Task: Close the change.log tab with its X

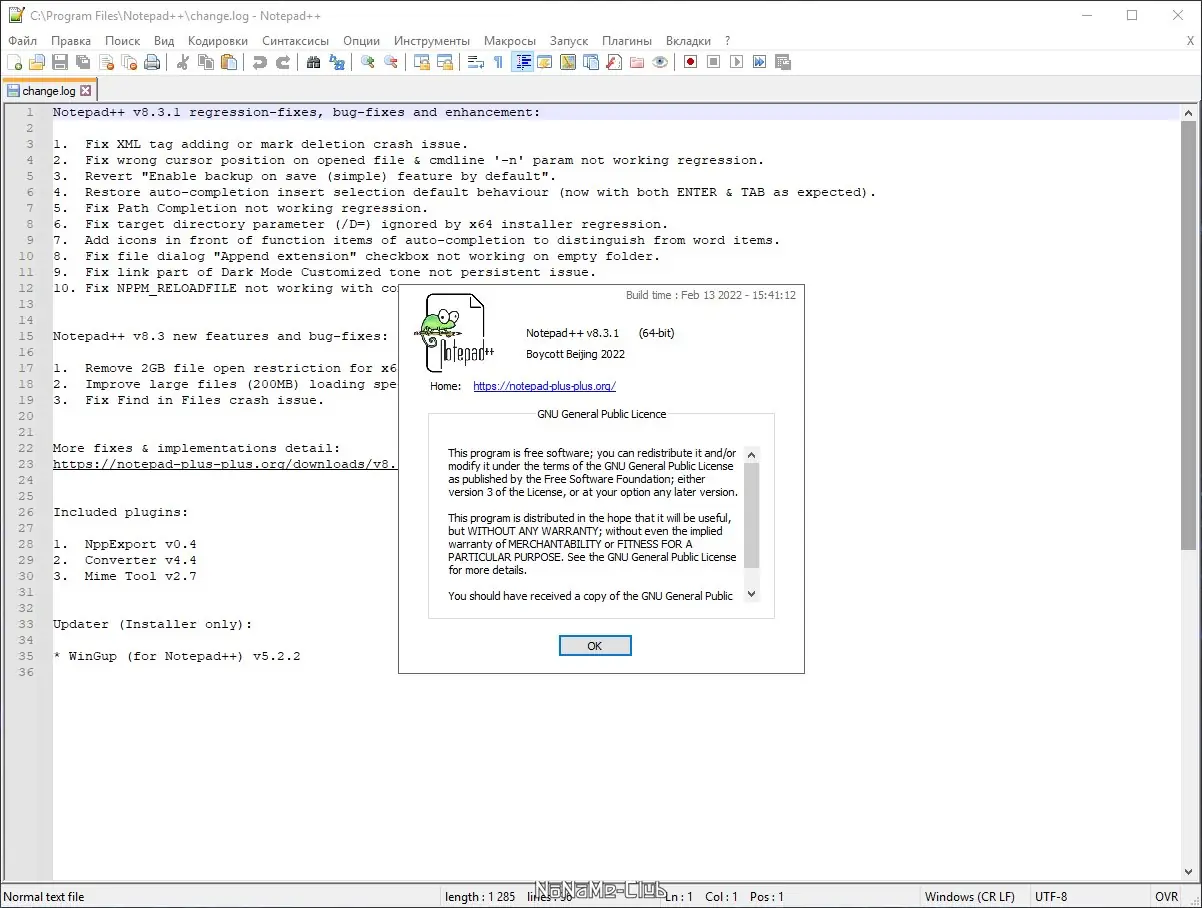Action: coord(86,91)
